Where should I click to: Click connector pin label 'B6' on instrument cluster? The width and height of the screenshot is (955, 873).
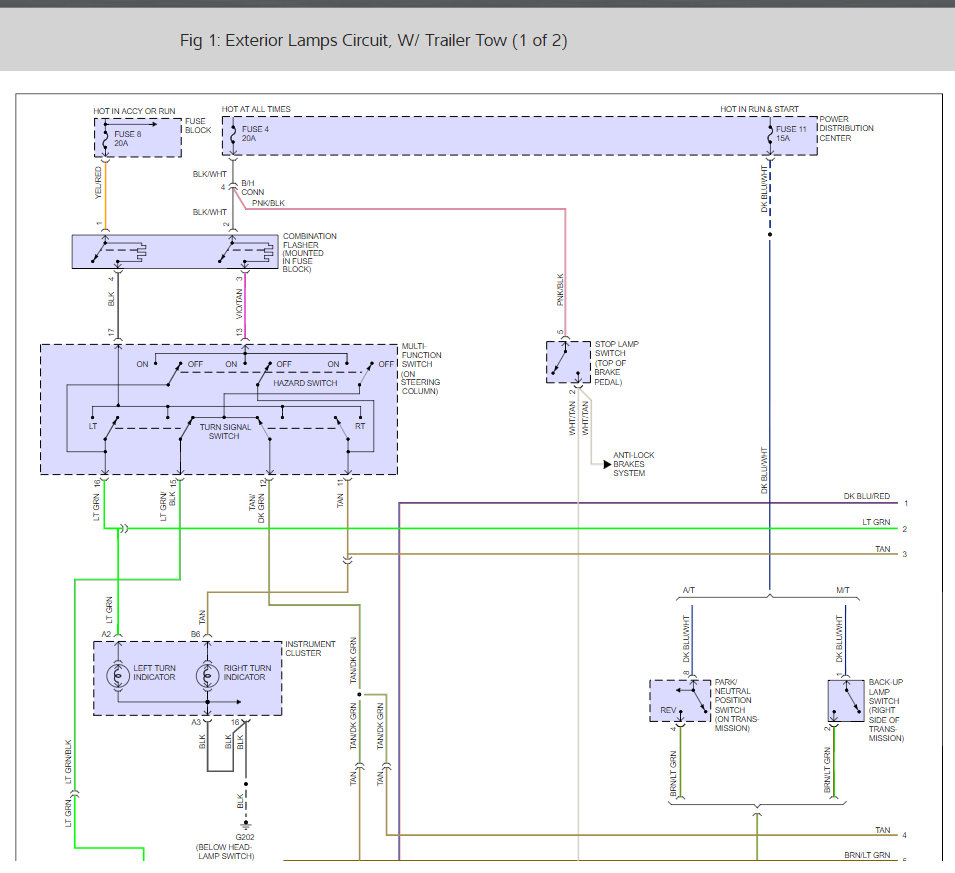point(196,634)
